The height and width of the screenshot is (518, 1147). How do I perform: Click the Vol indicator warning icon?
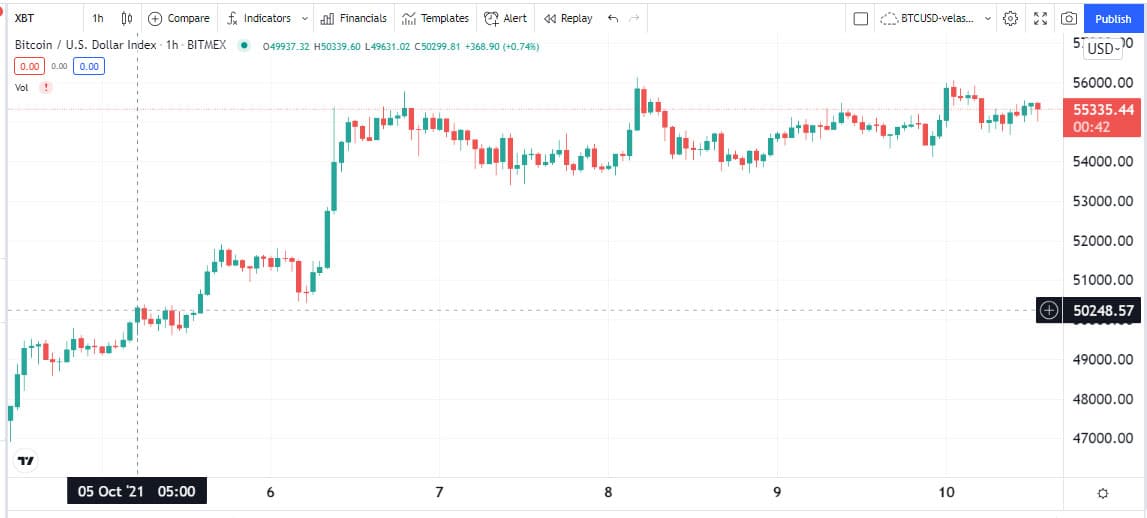pos(46,88)
